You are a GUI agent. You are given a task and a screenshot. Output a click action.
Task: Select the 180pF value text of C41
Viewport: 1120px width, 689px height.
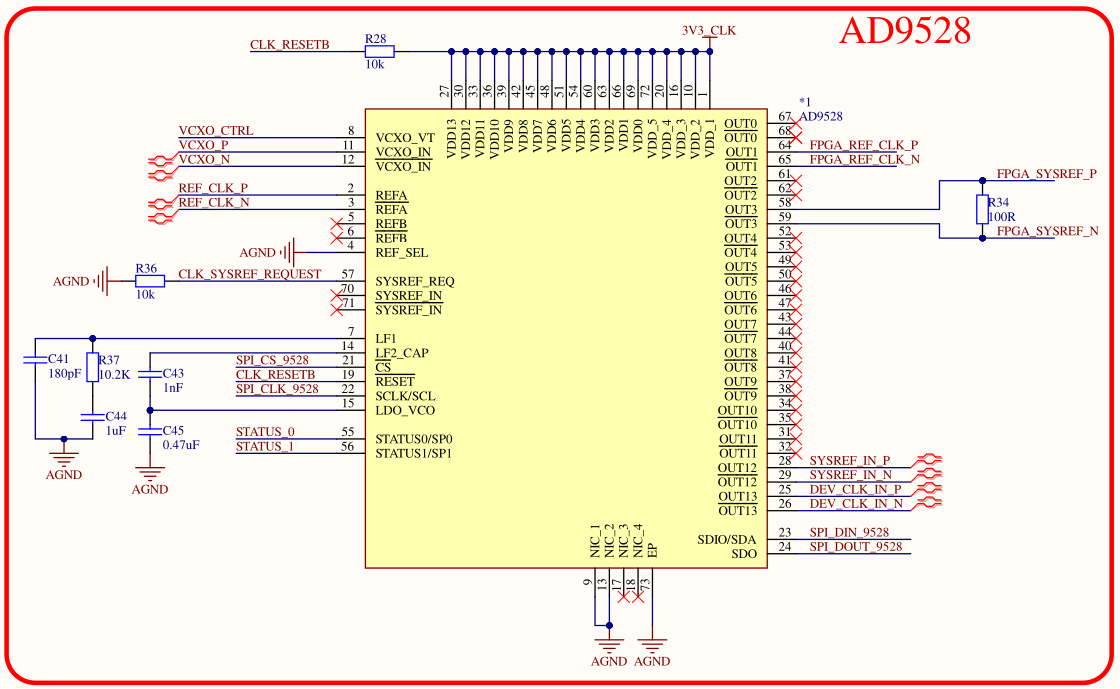(x=64, y=373)
